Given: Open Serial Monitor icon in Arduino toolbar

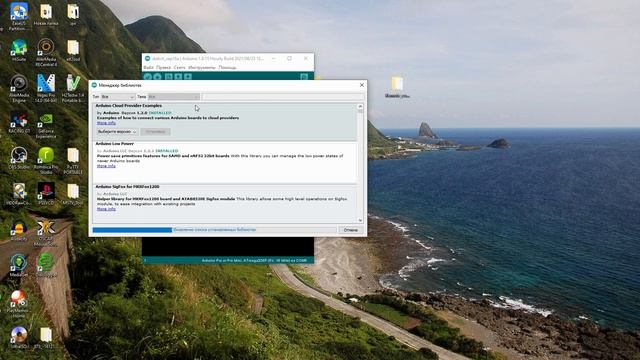Looking at the screenshot, I should [x=304, y=76].
